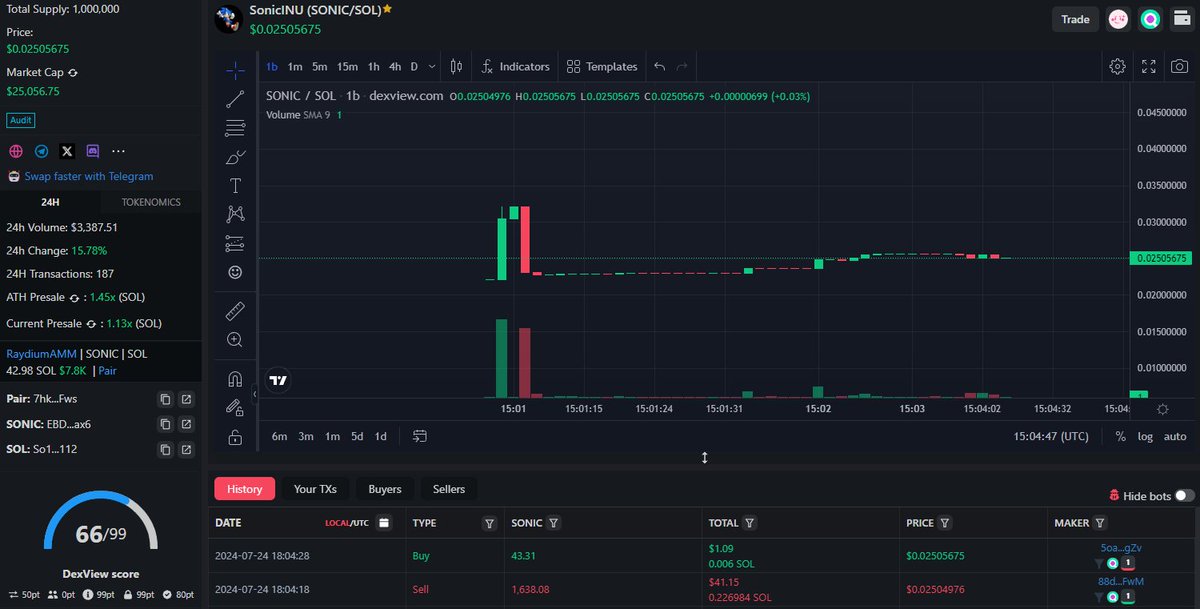This screenshot has width=1200, height=609.
Task: Filter by SONIC amount column
Action: coord(554,523)
